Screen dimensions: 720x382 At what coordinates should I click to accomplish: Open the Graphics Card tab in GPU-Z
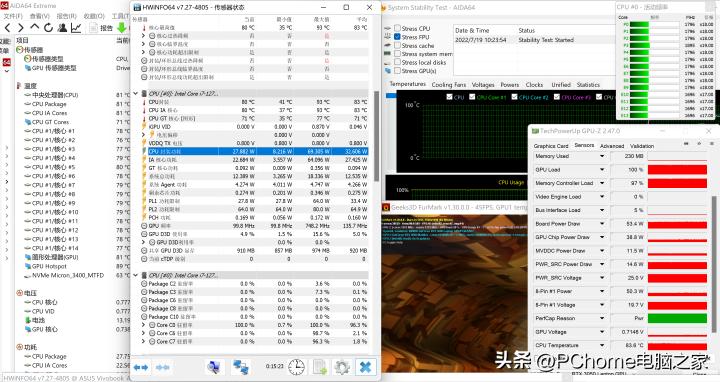click(551, 146)
